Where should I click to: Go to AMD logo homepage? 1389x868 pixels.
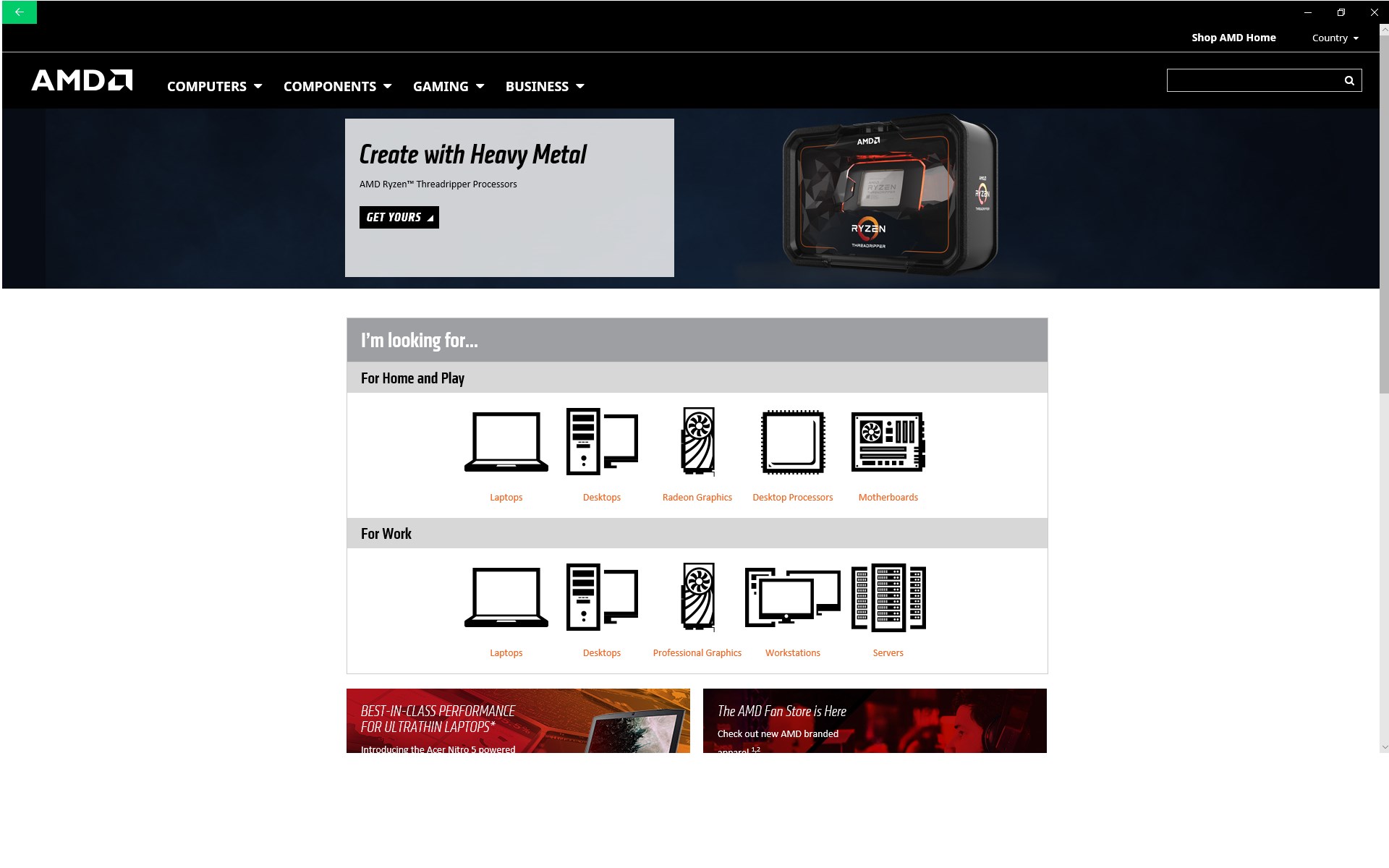tap(82, 80)
